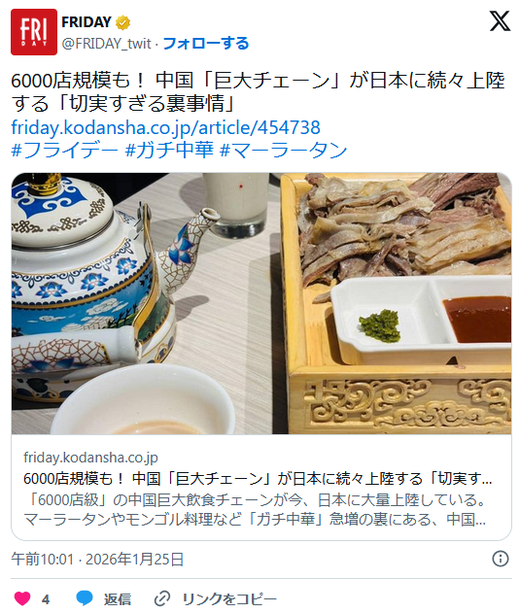This screenshot has height=613, width=520.
Task: Click the リンクをコピー text
Action: pos(230,599)
